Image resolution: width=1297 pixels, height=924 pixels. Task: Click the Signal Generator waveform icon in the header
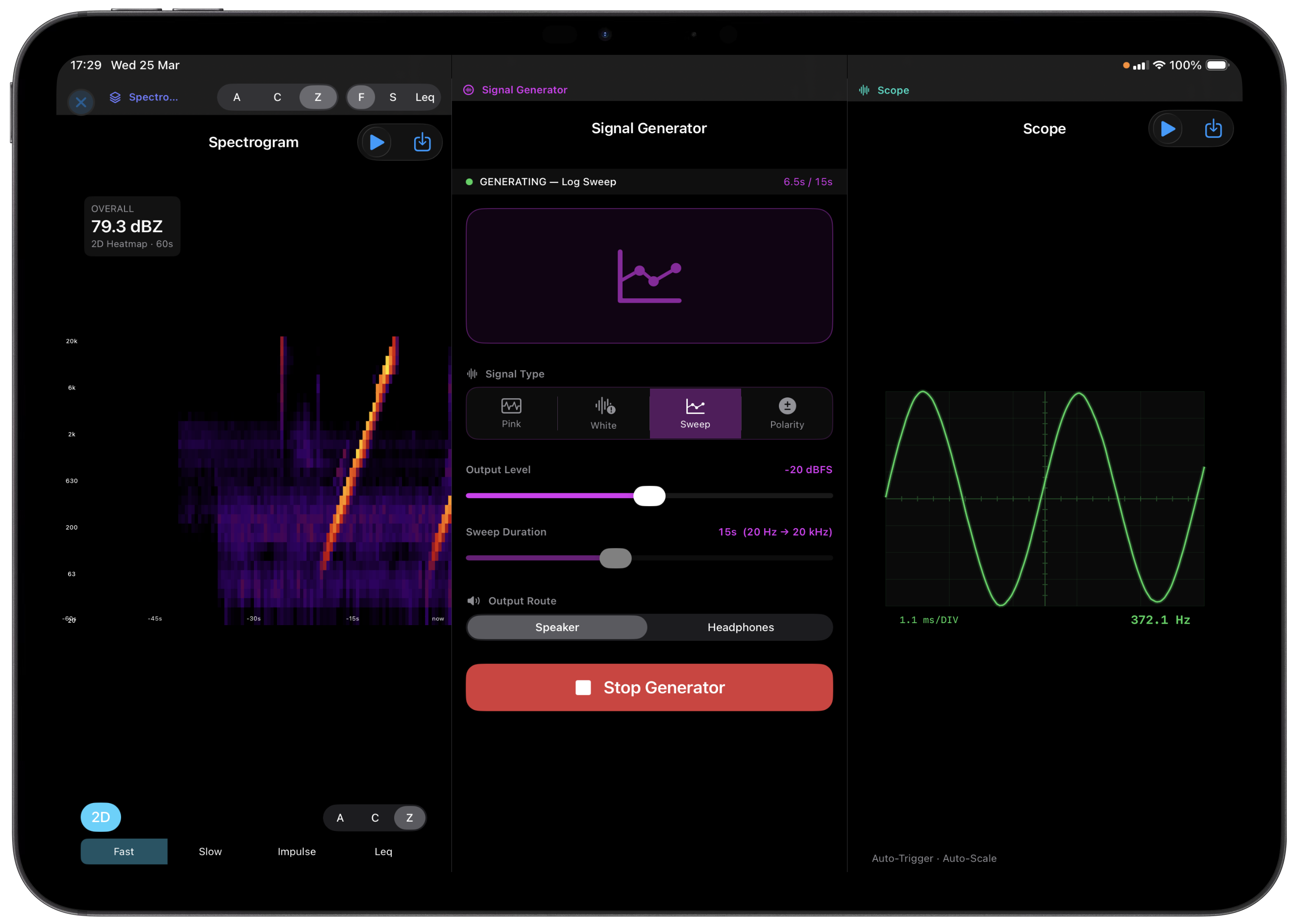[468, 89]
